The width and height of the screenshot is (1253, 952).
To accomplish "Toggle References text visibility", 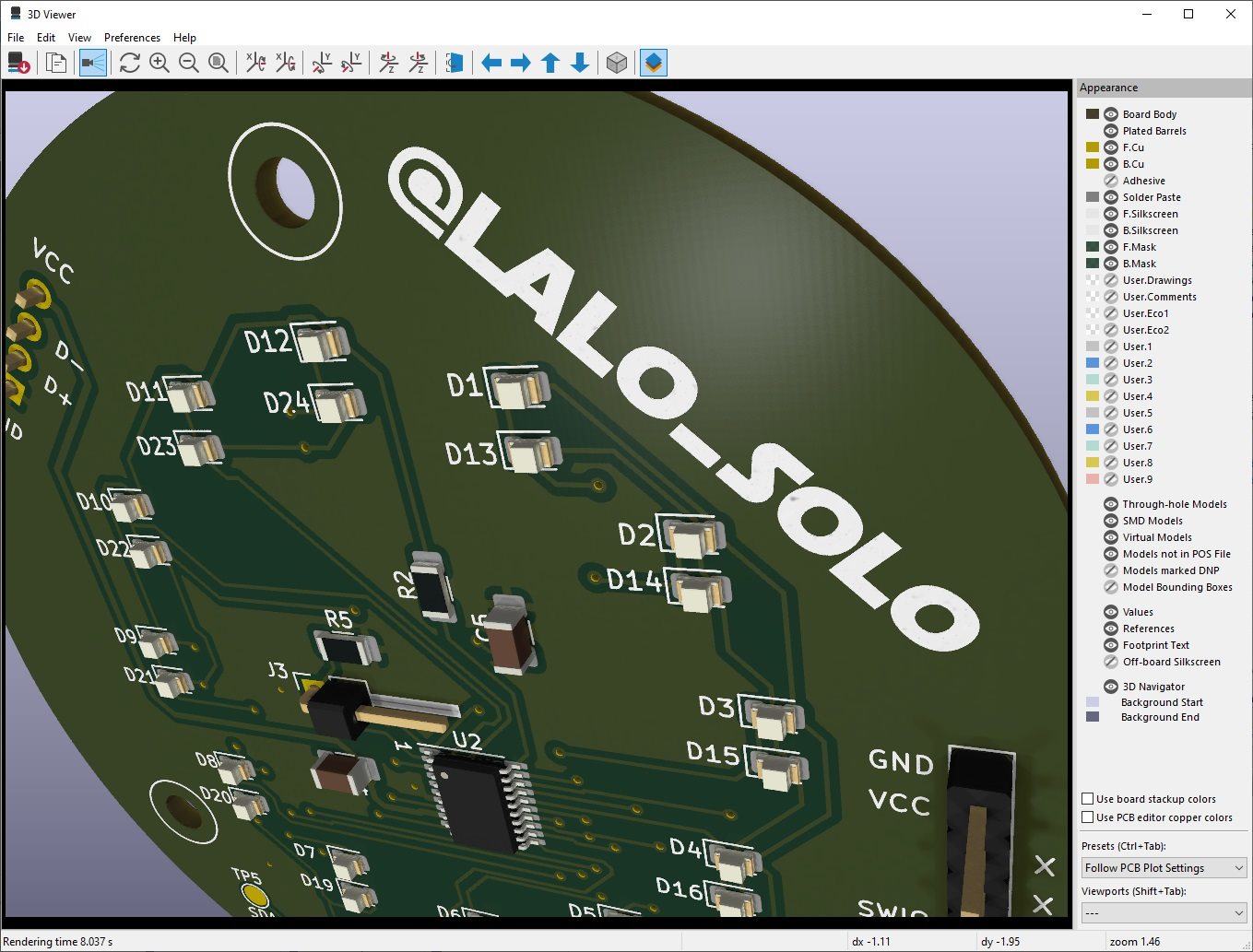I will [1111, 629].
